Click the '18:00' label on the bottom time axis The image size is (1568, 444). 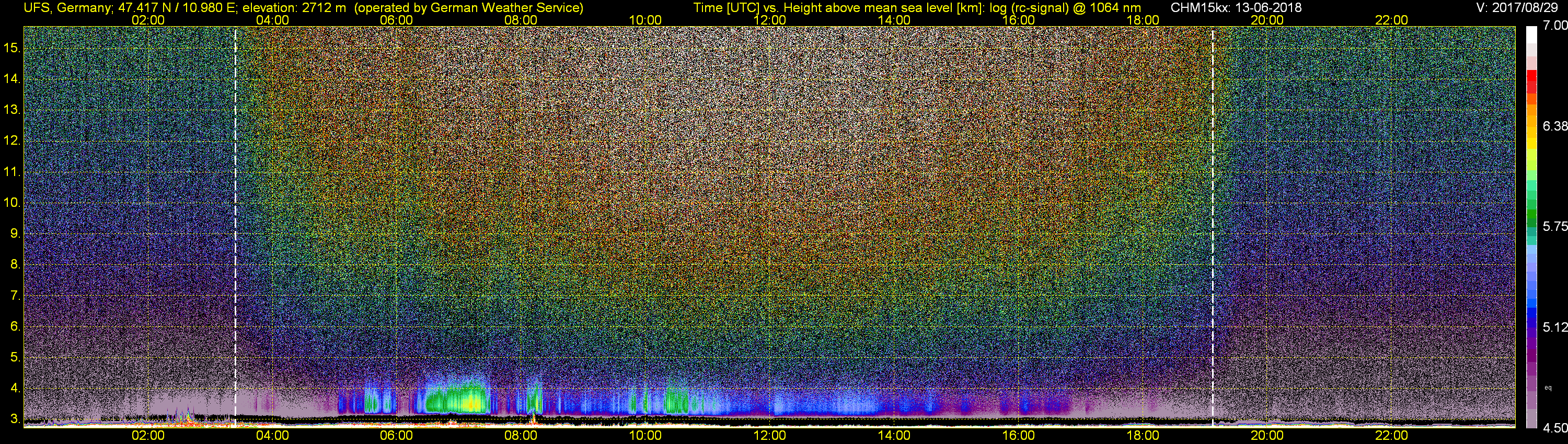click(1143, 436)
